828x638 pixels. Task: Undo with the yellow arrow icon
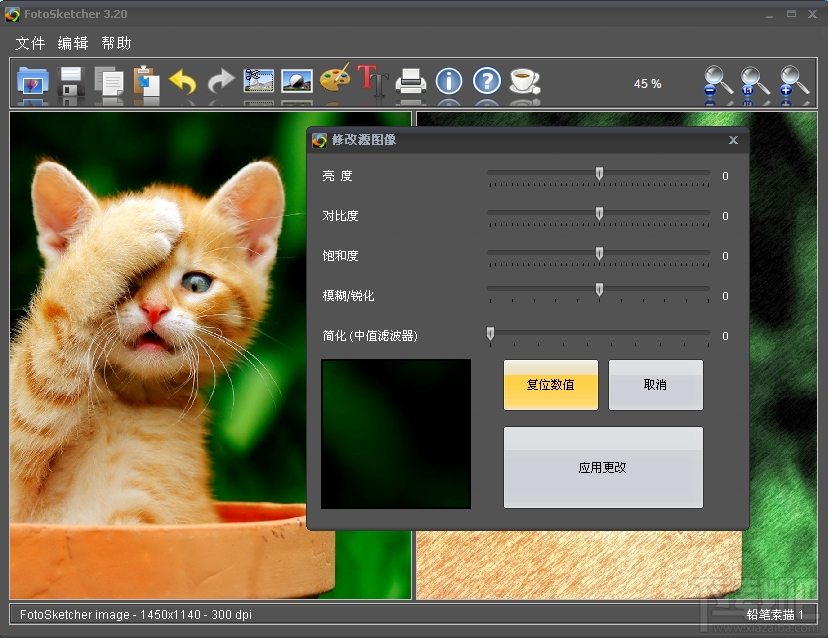pyautogui.click(x=183, y=81)
